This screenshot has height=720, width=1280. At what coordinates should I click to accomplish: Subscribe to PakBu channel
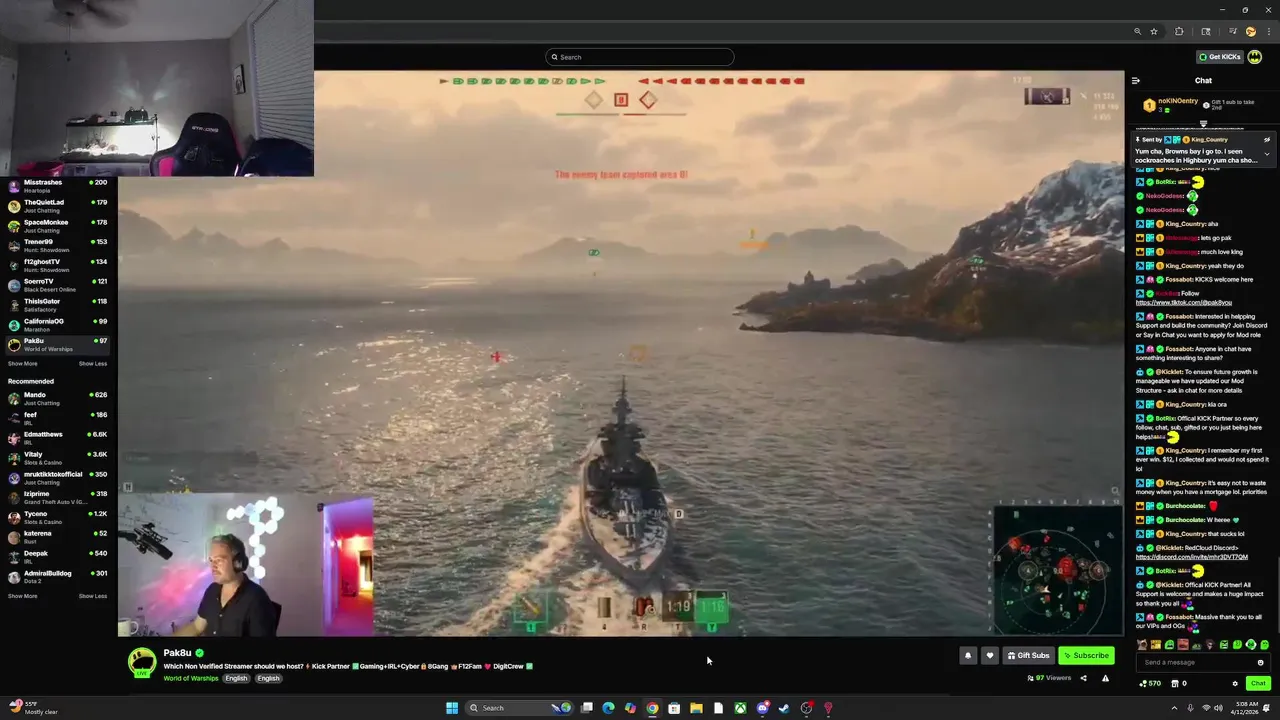click(1086, 656)
